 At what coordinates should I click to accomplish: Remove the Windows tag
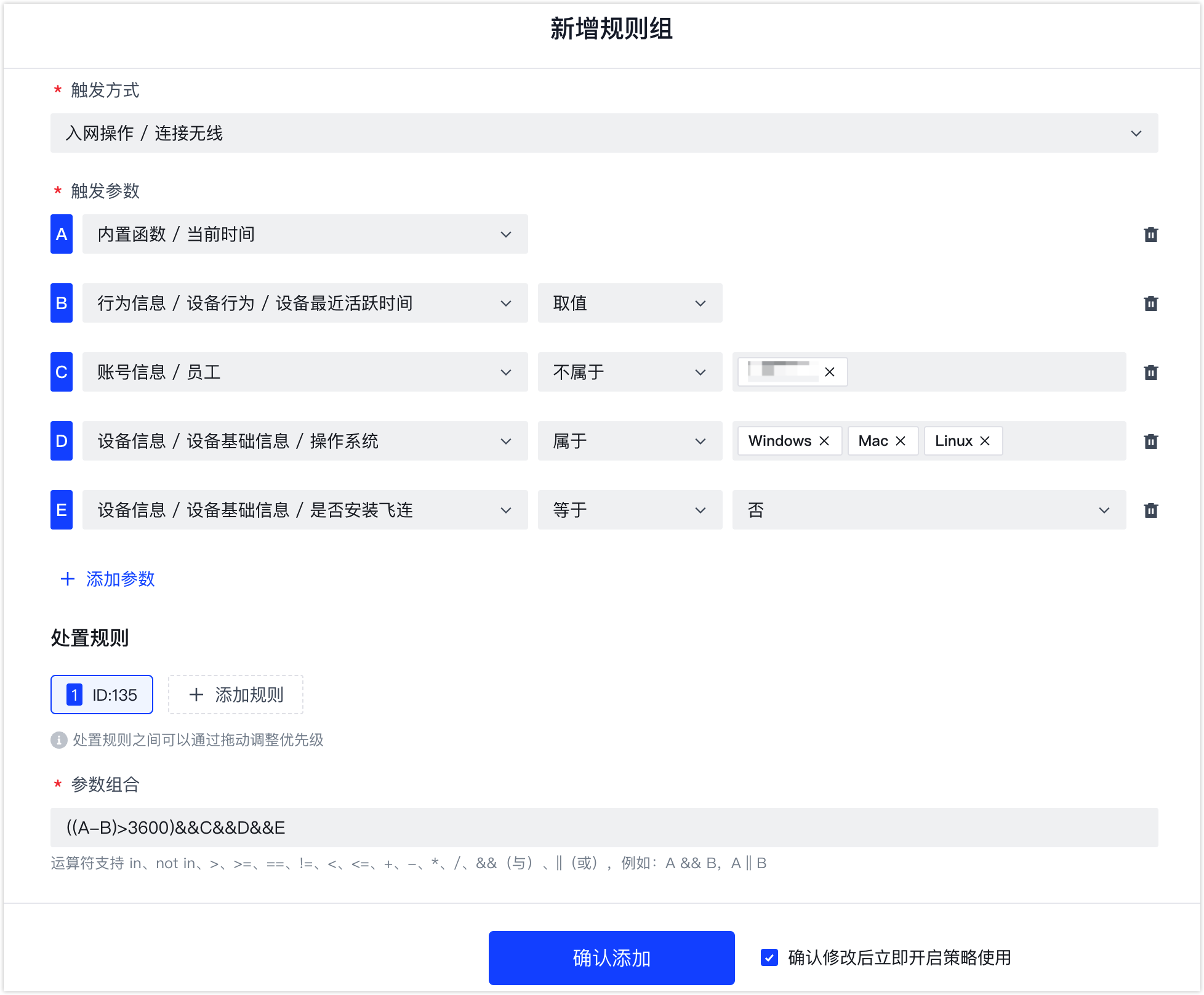(x=824, y=441)
